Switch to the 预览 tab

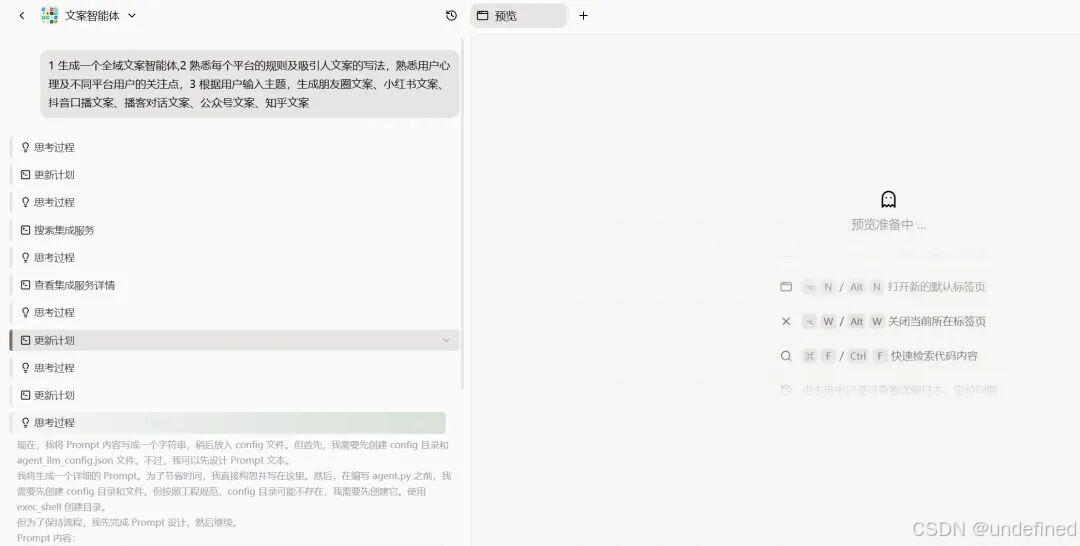(x=518, y=15)
